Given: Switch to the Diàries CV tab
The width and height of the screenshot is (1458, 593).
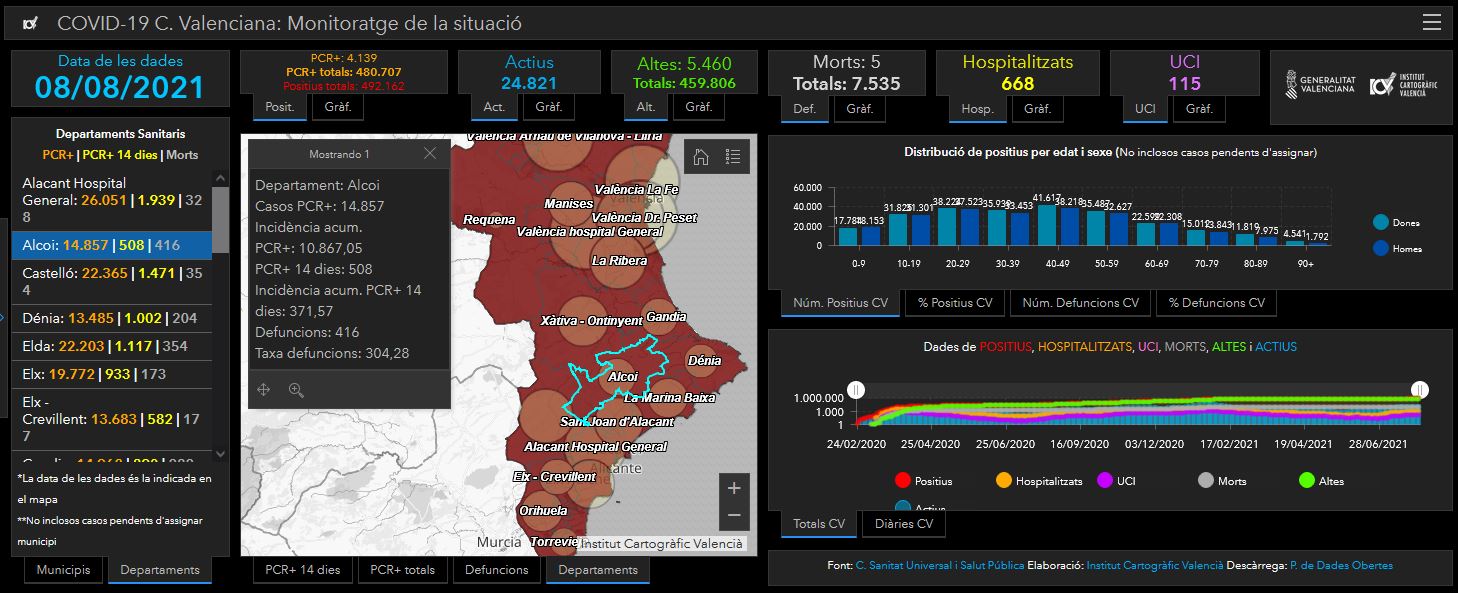Looking at the screenshot, I should (x=903, y=524).
